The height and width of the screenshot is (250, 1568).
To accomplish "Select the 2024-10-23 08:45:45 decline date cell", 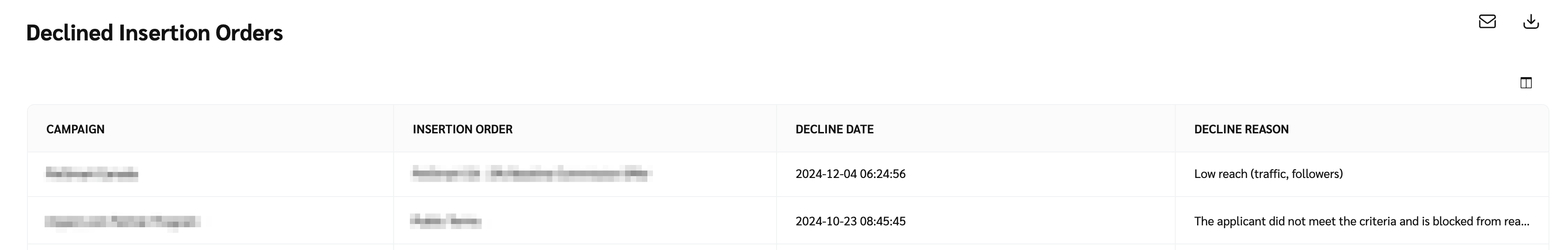I will [x=850, y=221].
